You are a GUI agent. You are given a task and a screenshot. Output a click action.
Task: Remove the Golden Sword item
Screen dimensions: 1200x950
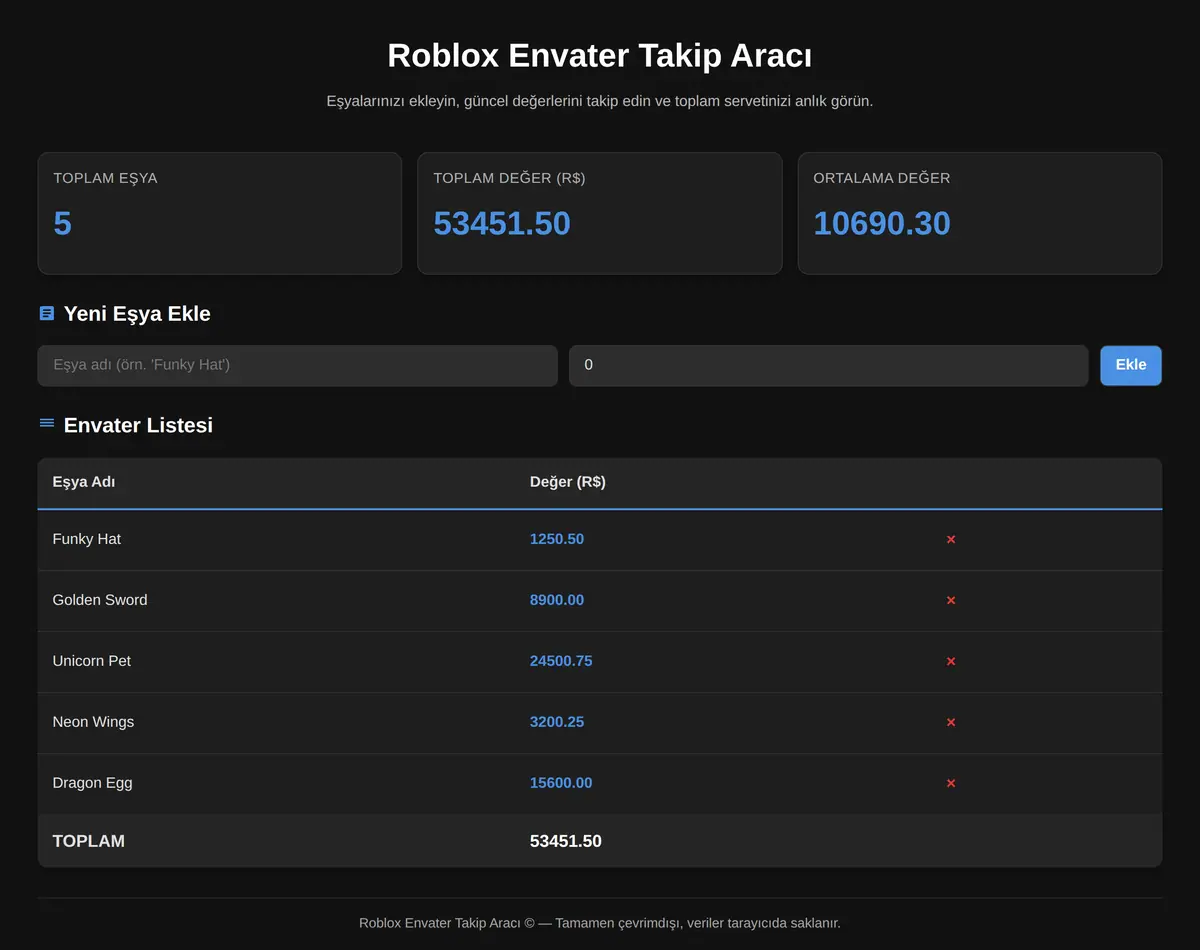pos(951,600)
